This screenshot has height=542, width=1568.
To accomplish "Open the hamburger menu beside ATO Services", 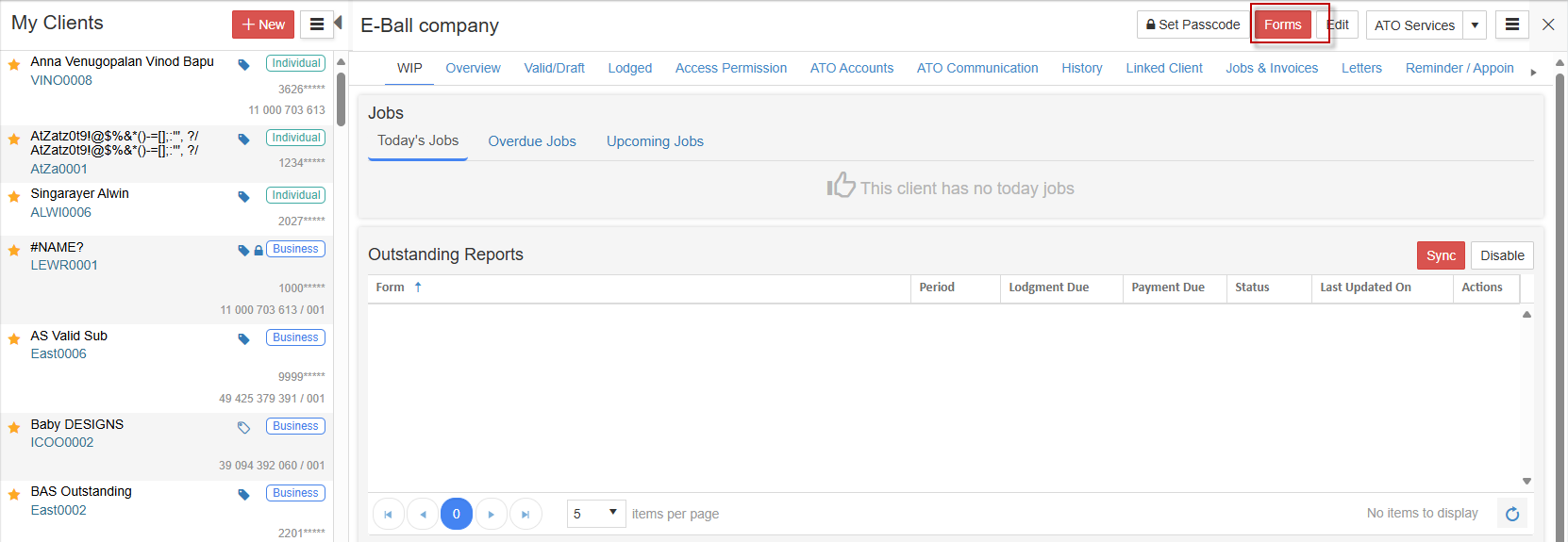I will [x=1511, y=25].
